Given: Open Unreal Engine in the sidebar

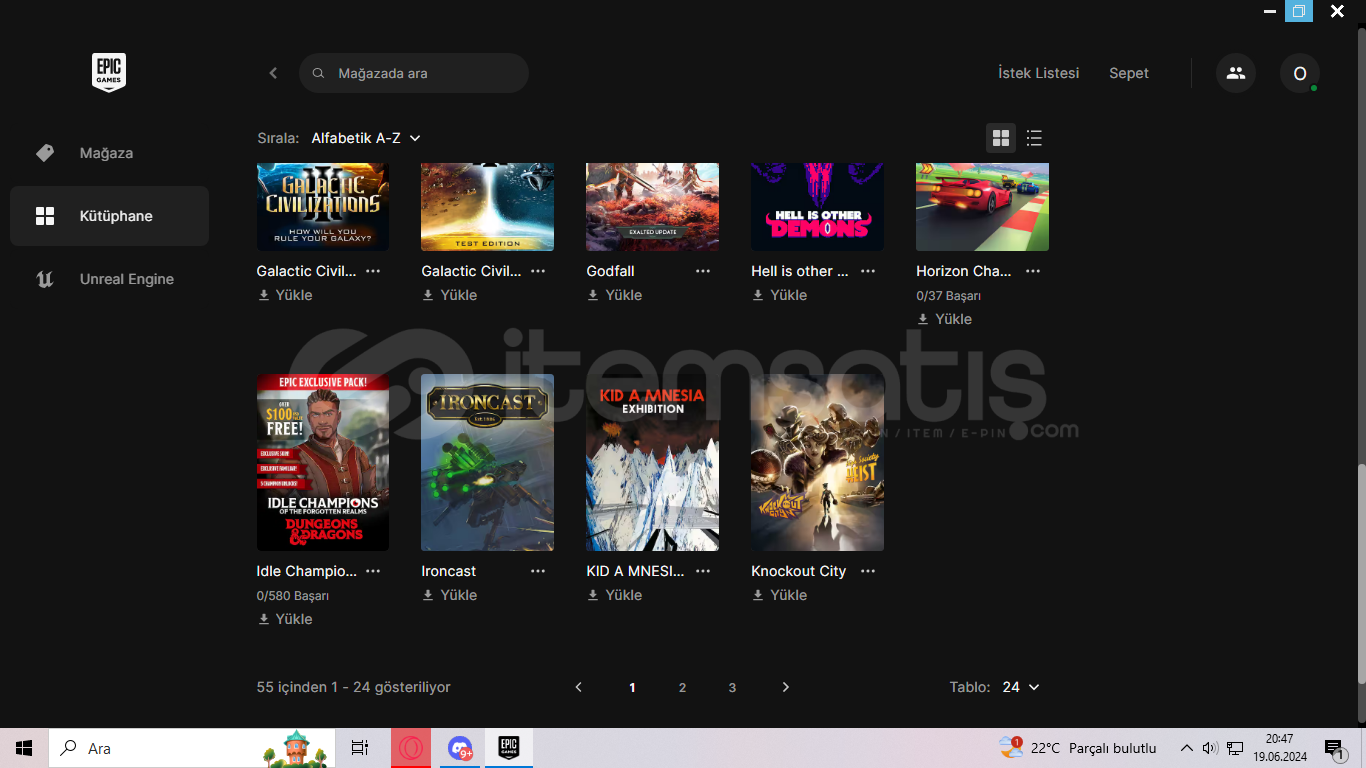Looking at the screenshot, I should (126, 279).
